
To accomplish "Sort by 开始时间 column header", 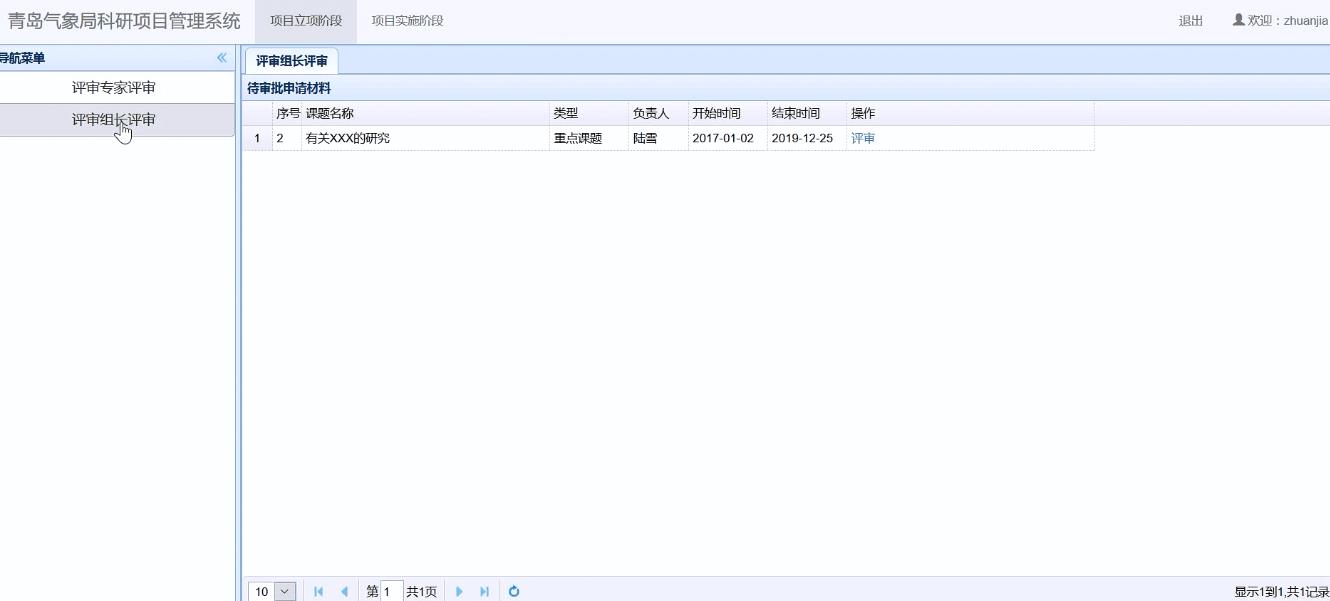I will (x=728, y=114).
